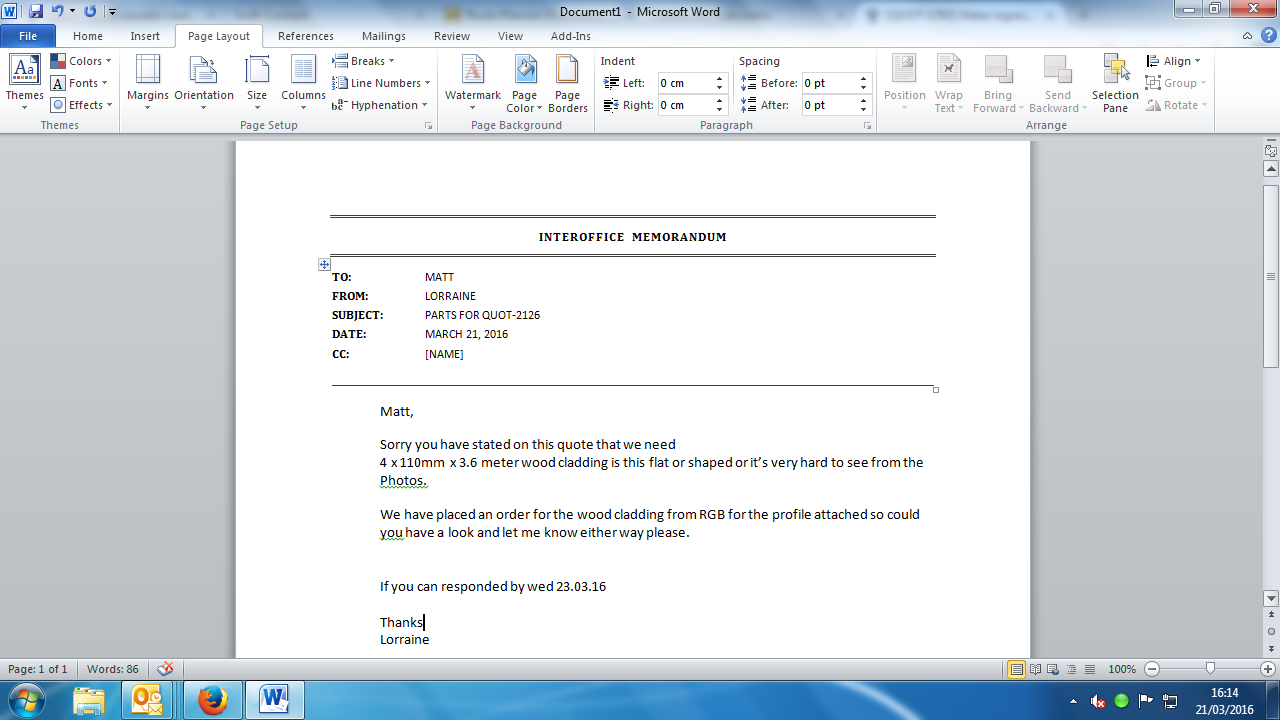The height and width of the screenshot is (720, 1280).
Task: Open the Hyphenation dropdown
Action: coord(380,105)
